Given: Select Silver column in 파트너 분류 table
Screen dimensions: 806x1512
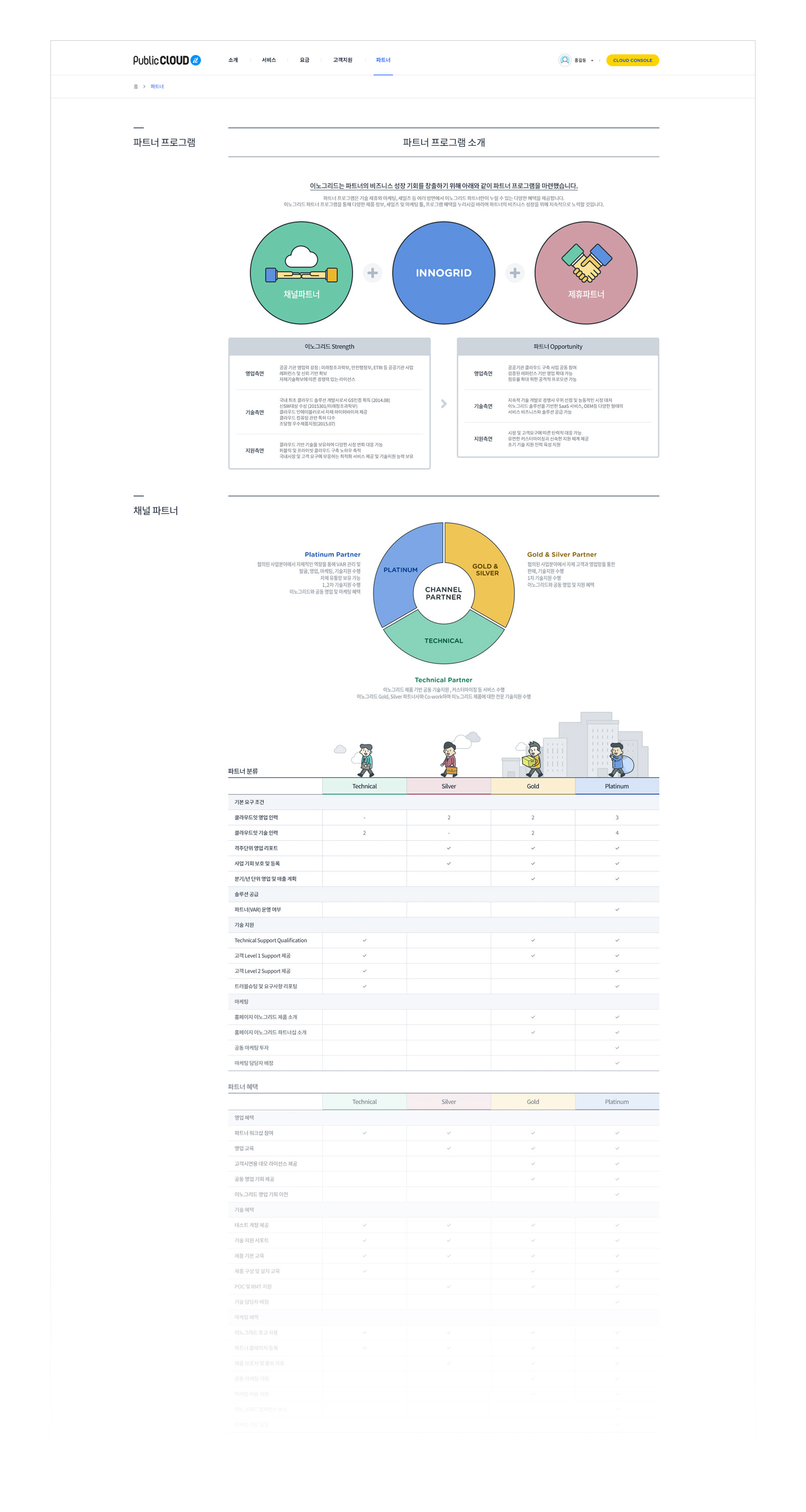Looking at the screenshot, I should [449, 786].
